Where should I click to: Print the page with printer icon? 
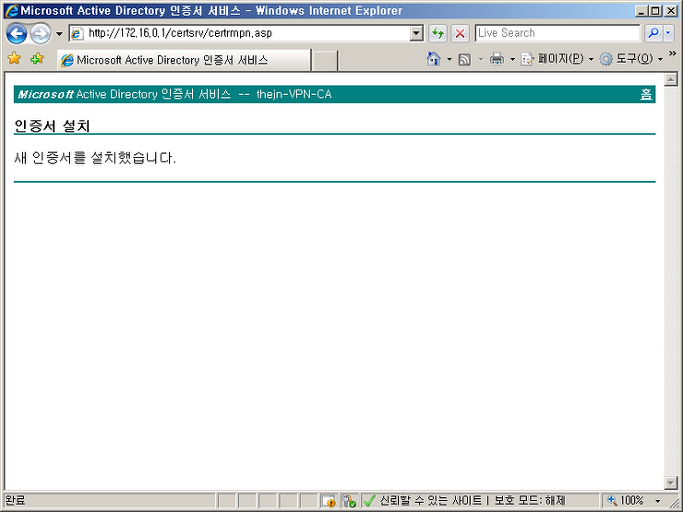tap(497, 59)
